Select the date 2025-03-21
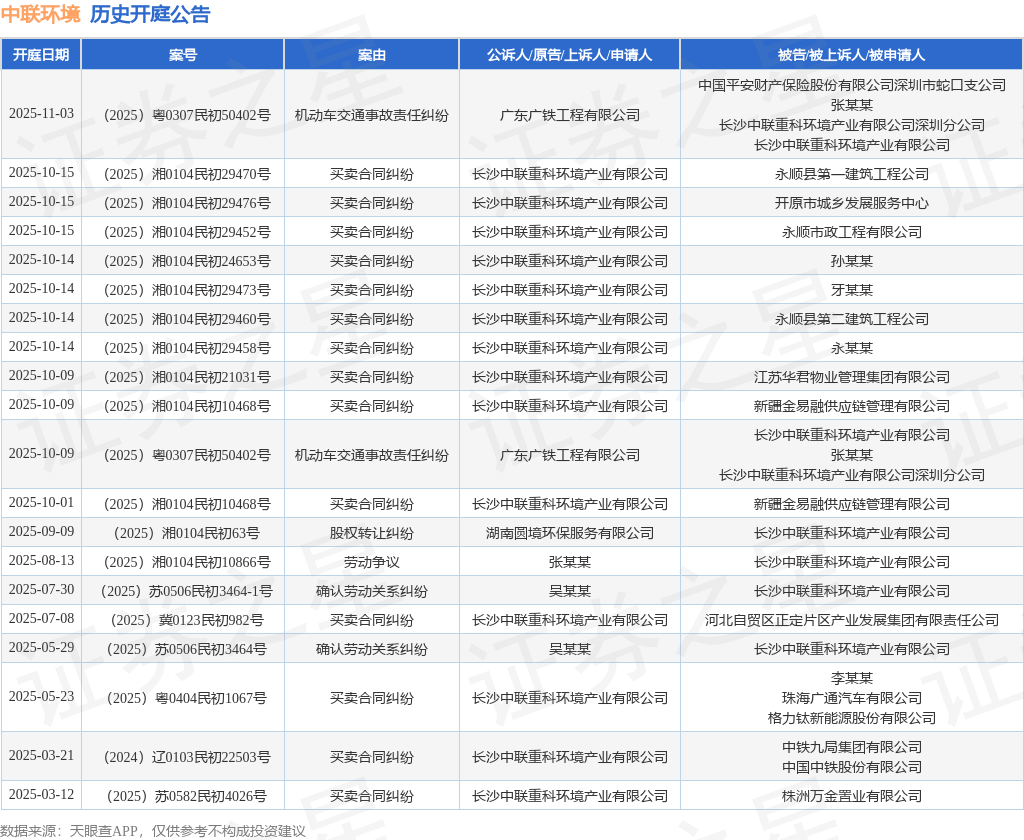This screenshot has width=1024, height=840. (x=41, y=756)
